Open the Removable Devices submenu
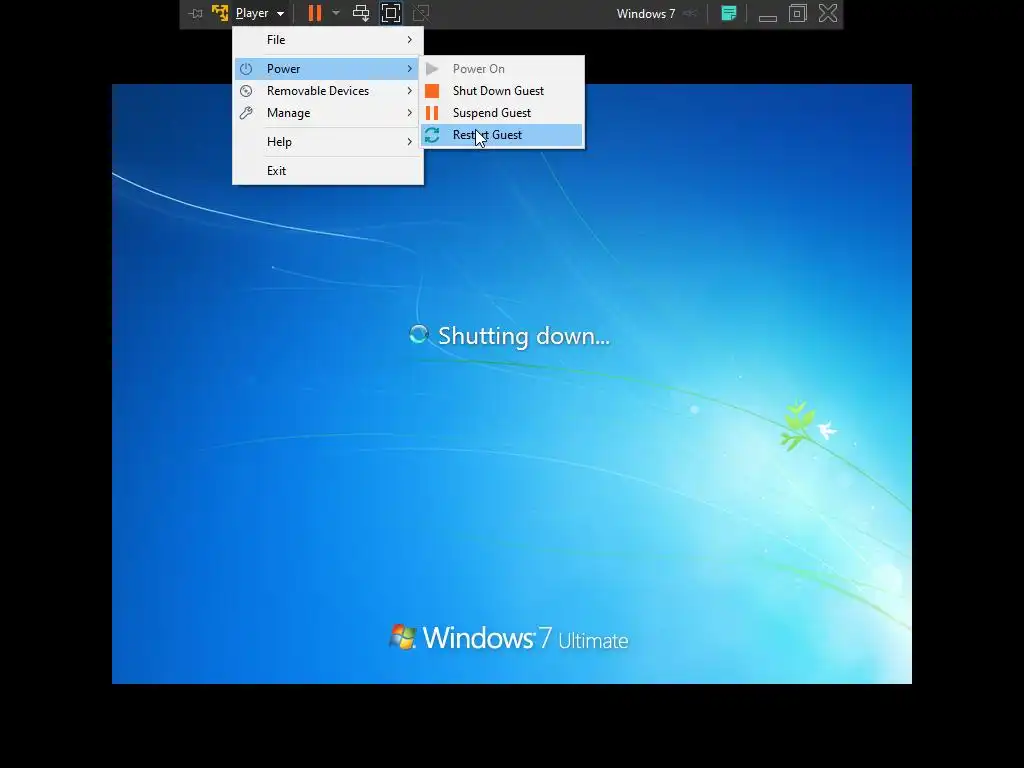This screenshot has width=1024, height=768. (x=328, y=91)
